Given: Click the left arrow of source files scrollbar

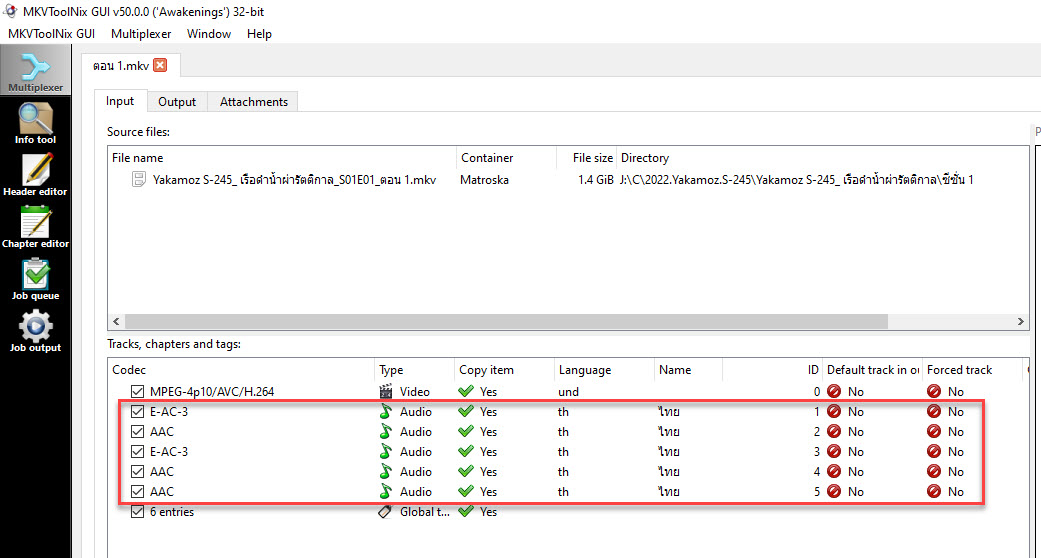Looking at the screenshot, I should pyautogui.click(x=116, y=321).
